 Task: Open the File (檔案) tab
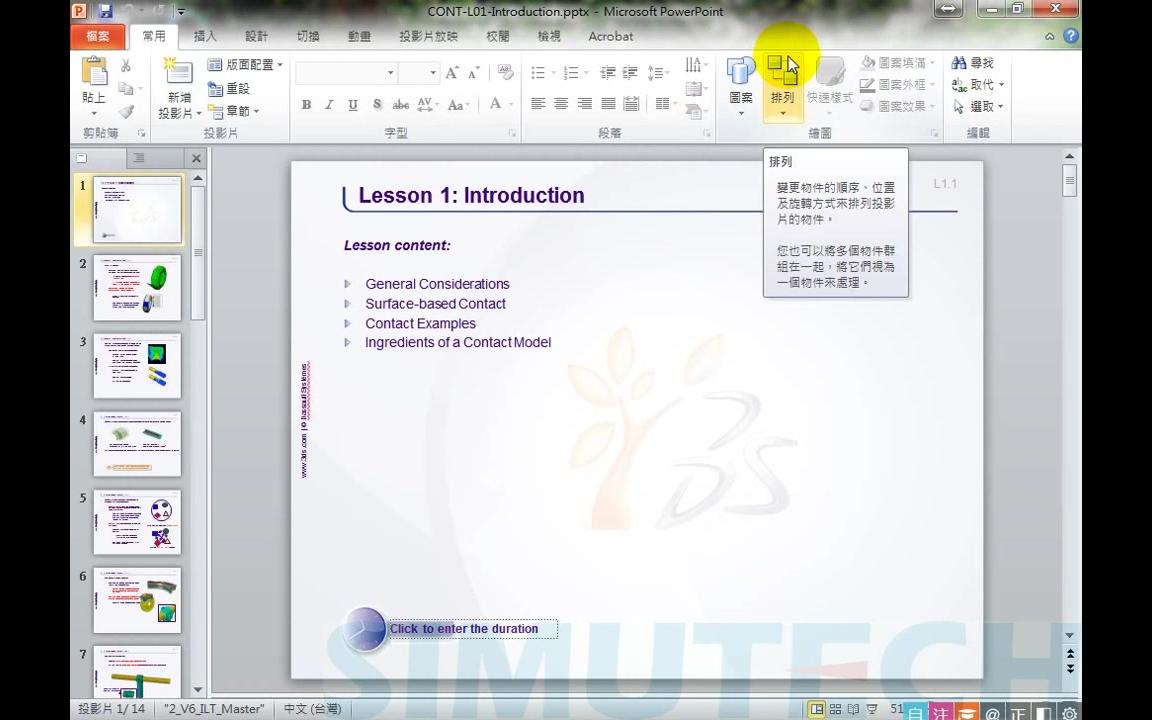(x=98, y=36)
